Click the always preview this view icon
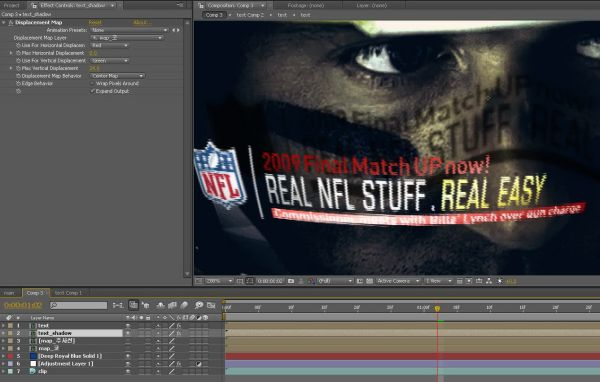 pos(199,281)
